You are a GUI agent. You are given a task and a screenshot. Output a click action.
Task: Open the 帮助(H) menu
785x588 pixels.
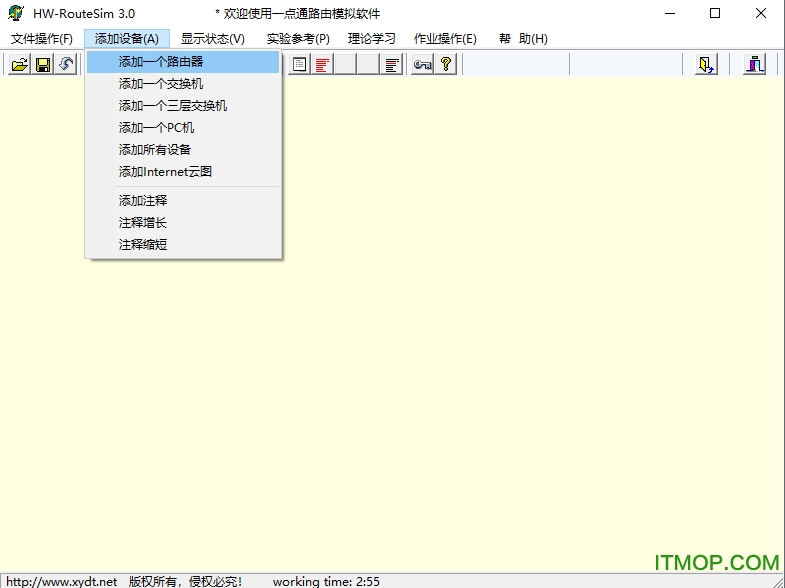coord(523,39)
